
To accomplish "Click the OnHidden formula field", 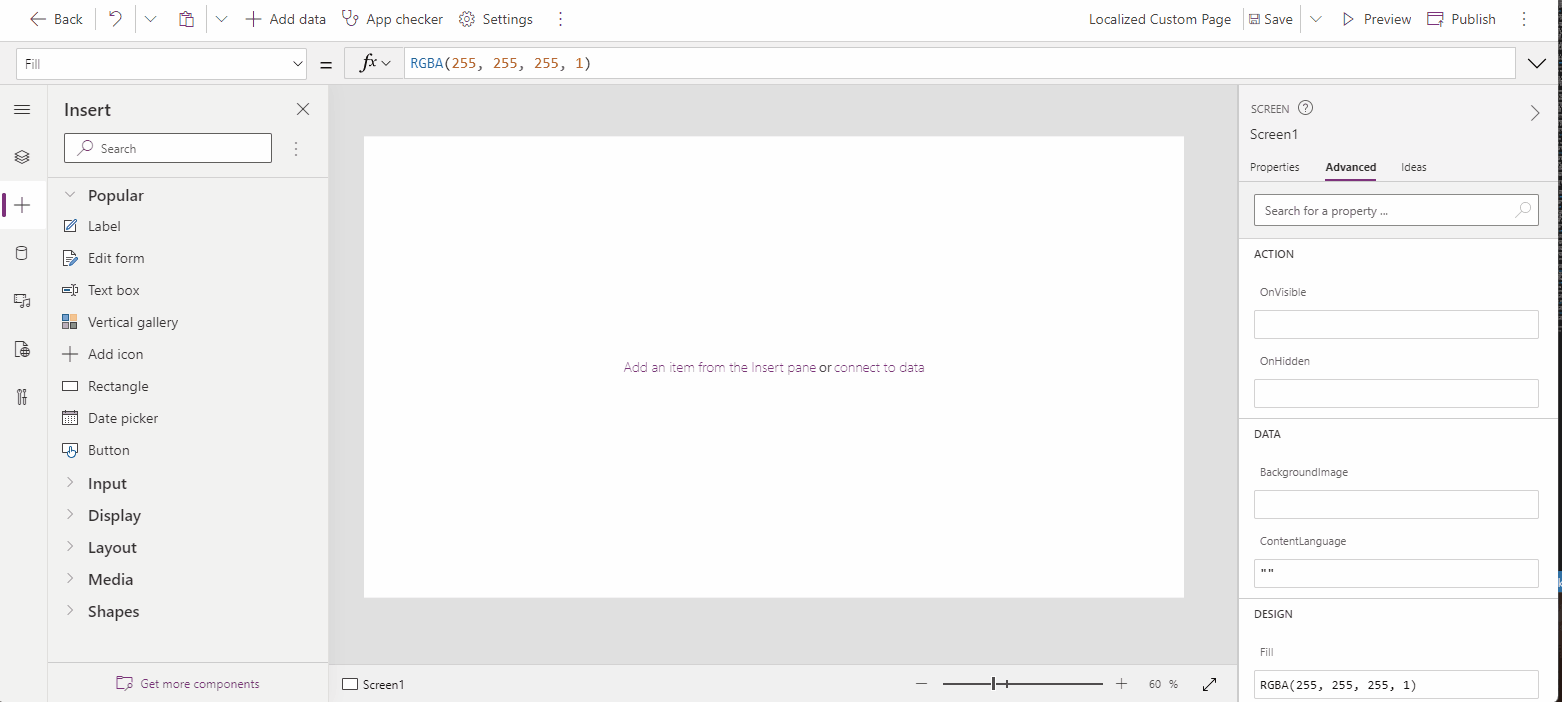I will [1396, 393].
